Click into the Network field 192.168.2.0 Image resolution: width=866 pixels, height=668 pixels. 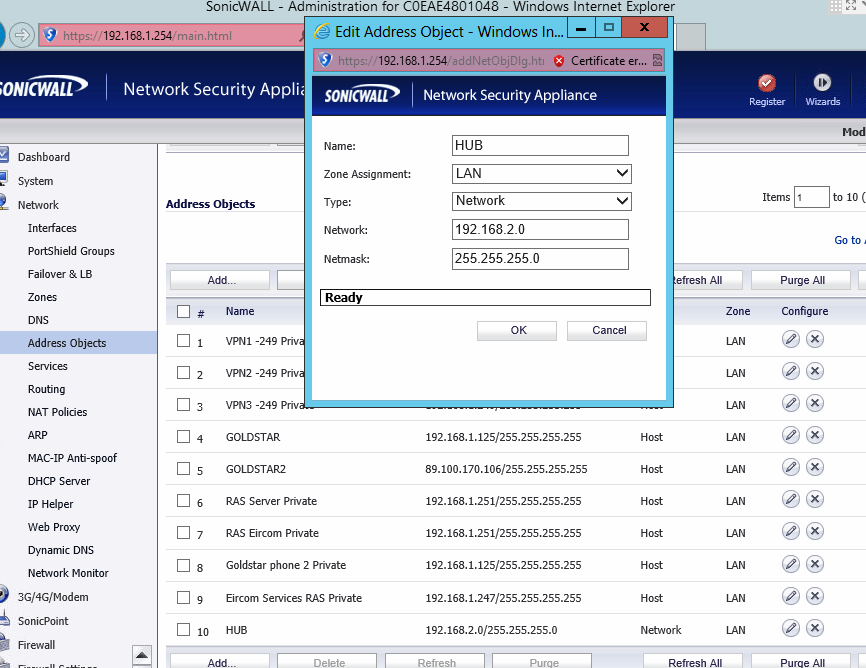[x=540, y=230]
